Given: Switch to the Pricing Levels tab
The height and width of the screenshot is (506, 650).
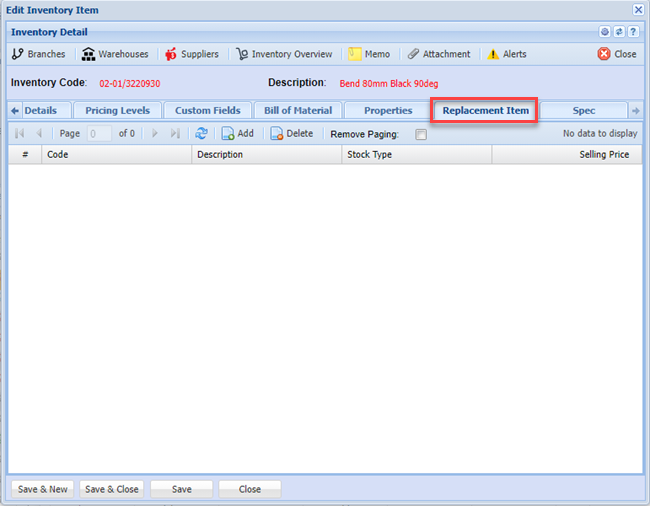Looking at the screenshot, I should 117,110.
